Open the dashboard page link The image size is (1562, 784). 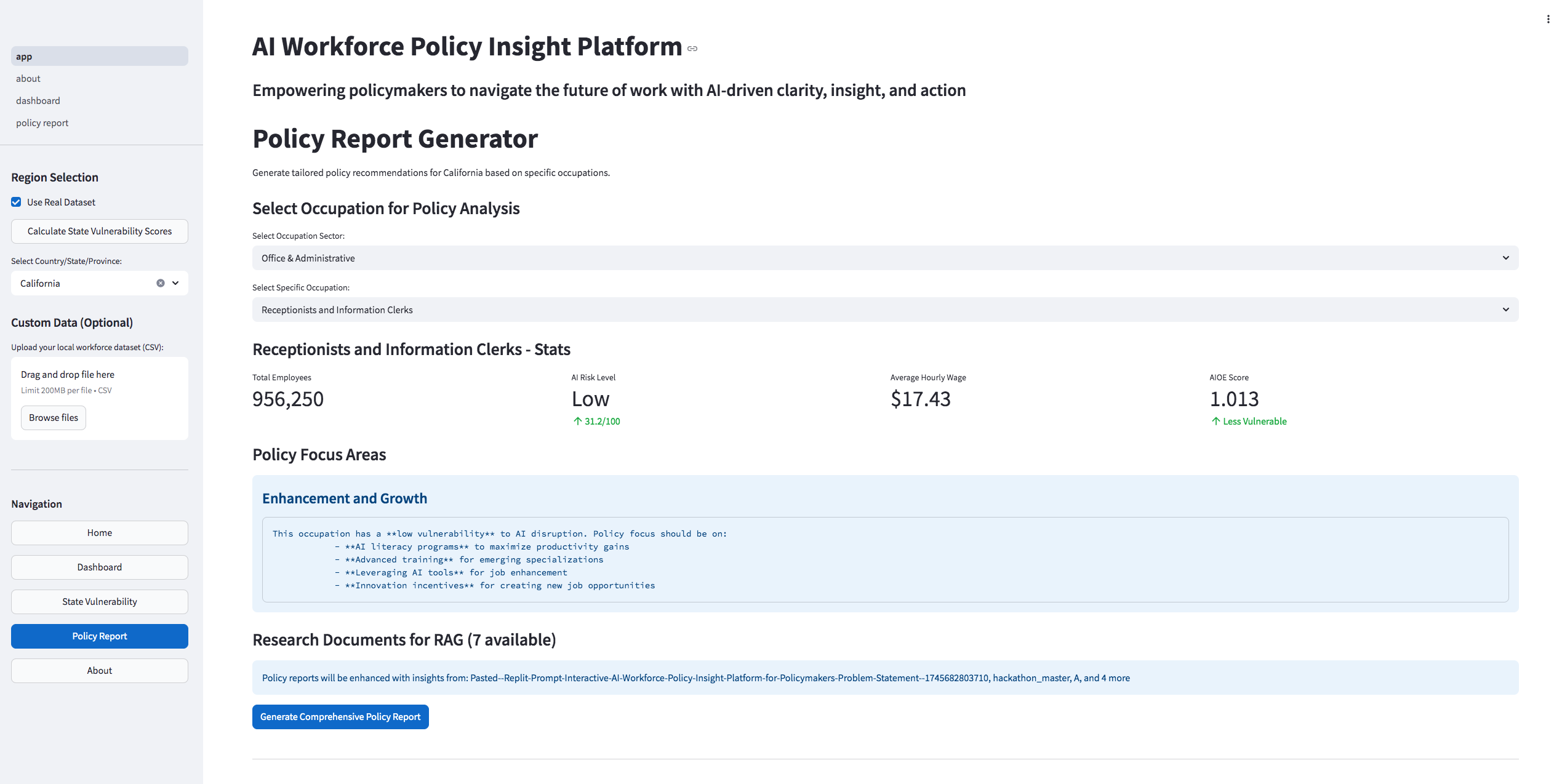(x=38, y=101)
